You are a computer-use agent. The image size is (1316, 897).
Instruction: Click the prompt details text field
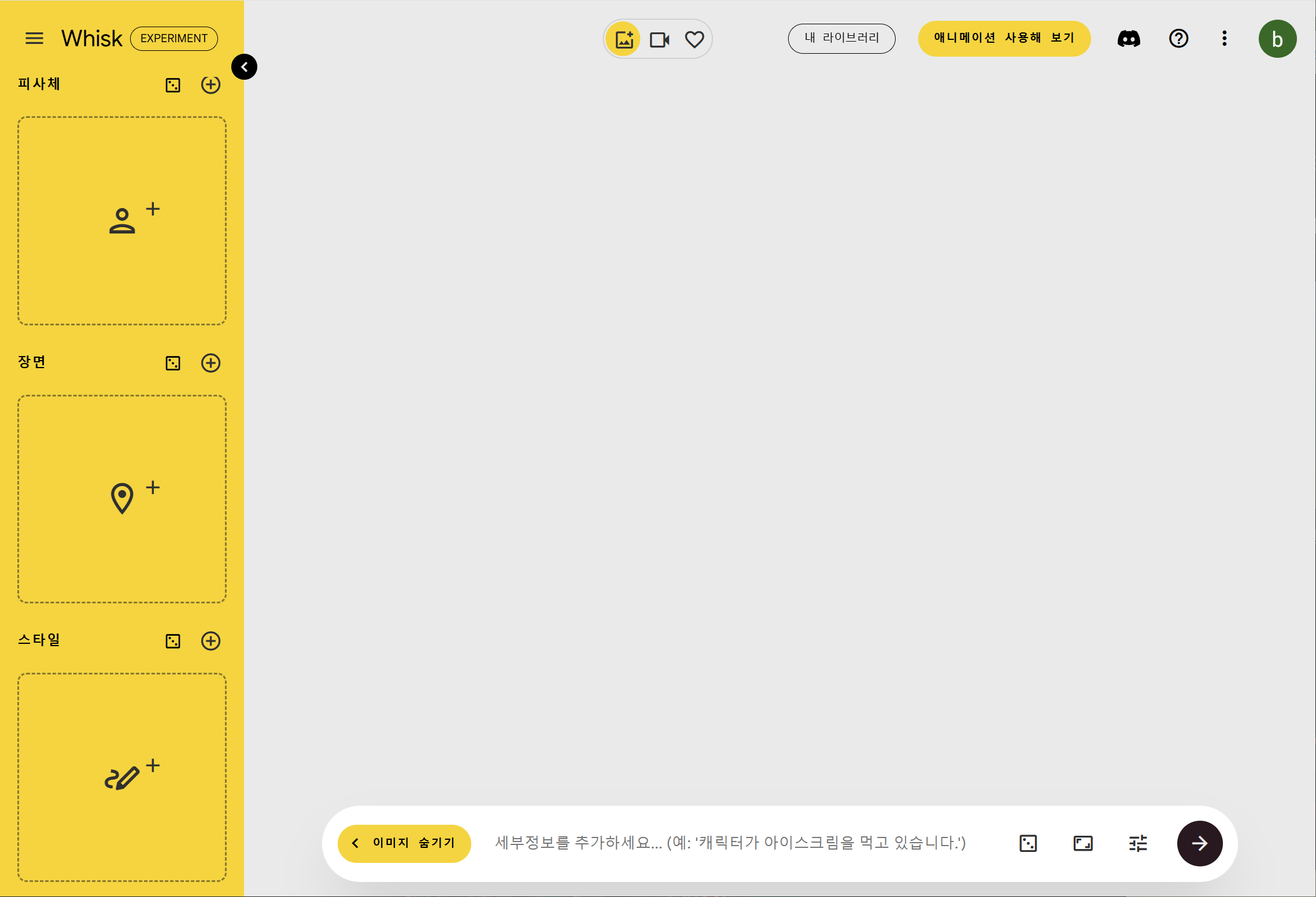tap(730, 843)
